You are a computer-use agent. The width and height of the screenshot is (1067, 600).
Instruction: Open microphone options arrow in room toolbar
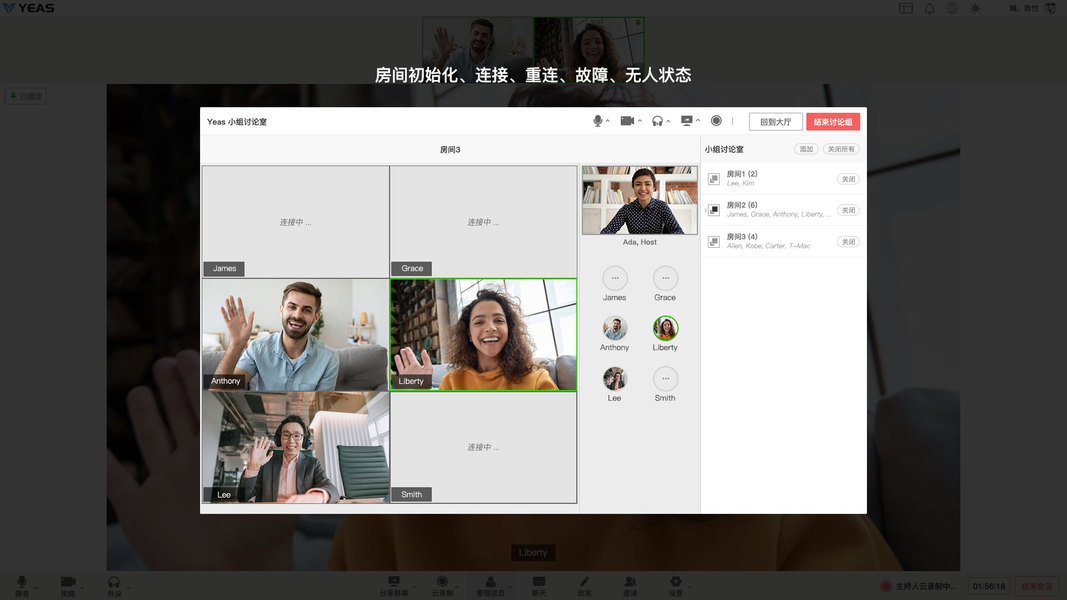click(608, 121)
